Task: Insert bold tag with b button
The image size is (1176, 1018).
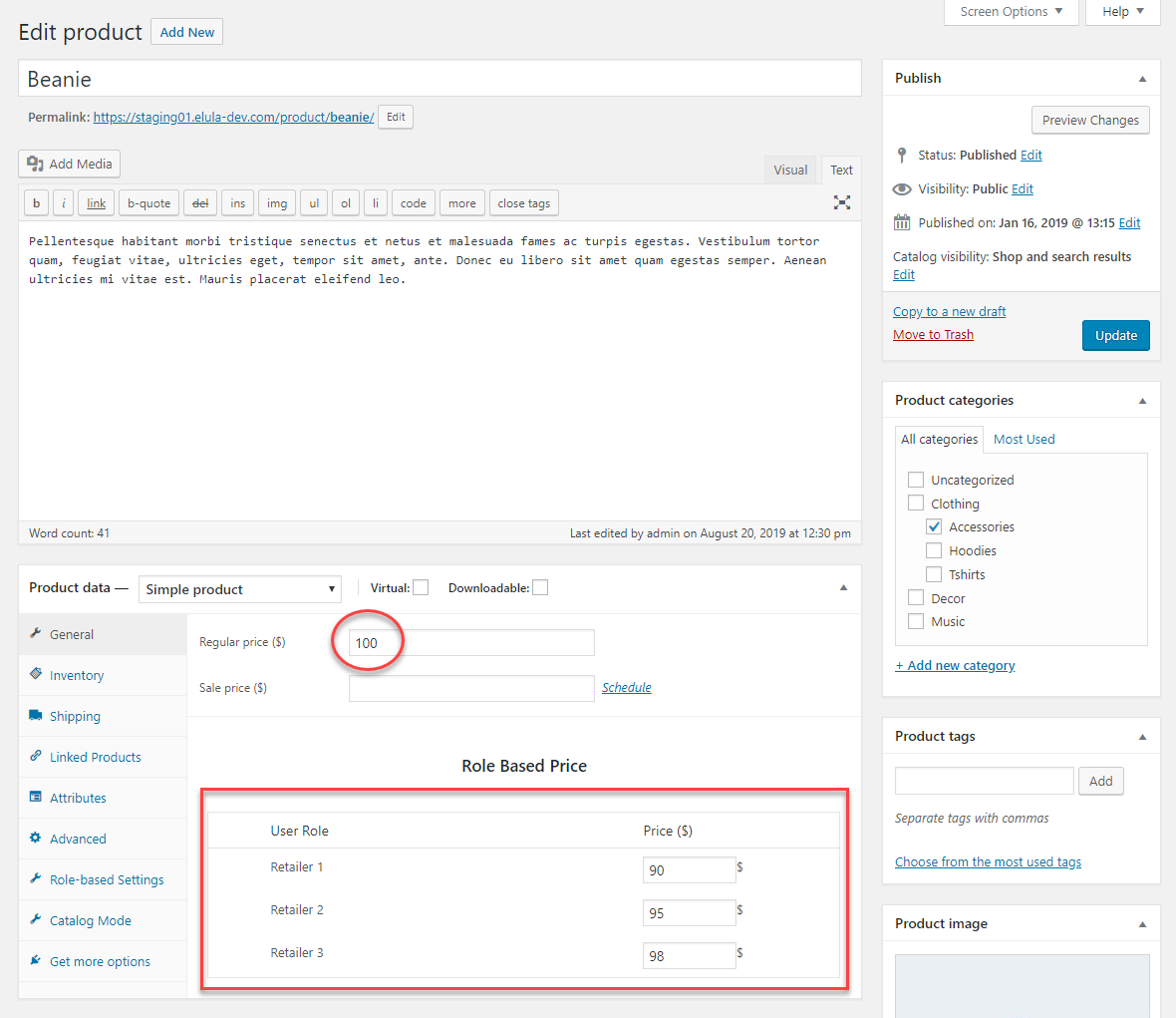Action: pyautogui.click(x=36, y=203)
